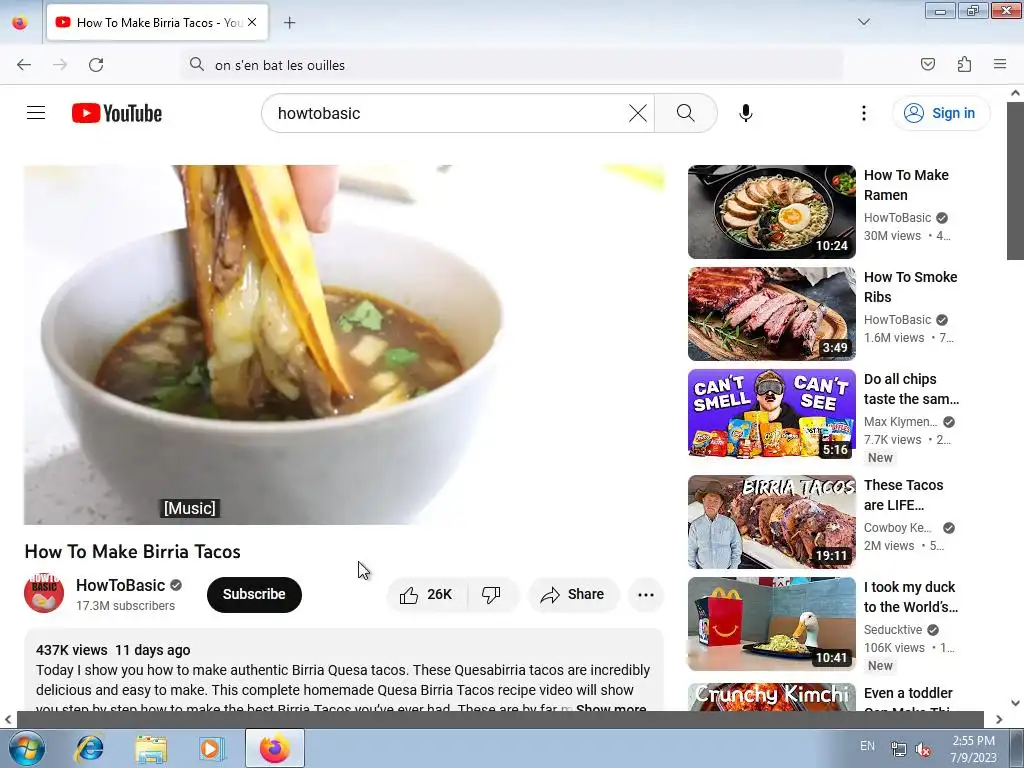
Task: Open HowToBasic channel avatar
Action: [x=44, y=593]
